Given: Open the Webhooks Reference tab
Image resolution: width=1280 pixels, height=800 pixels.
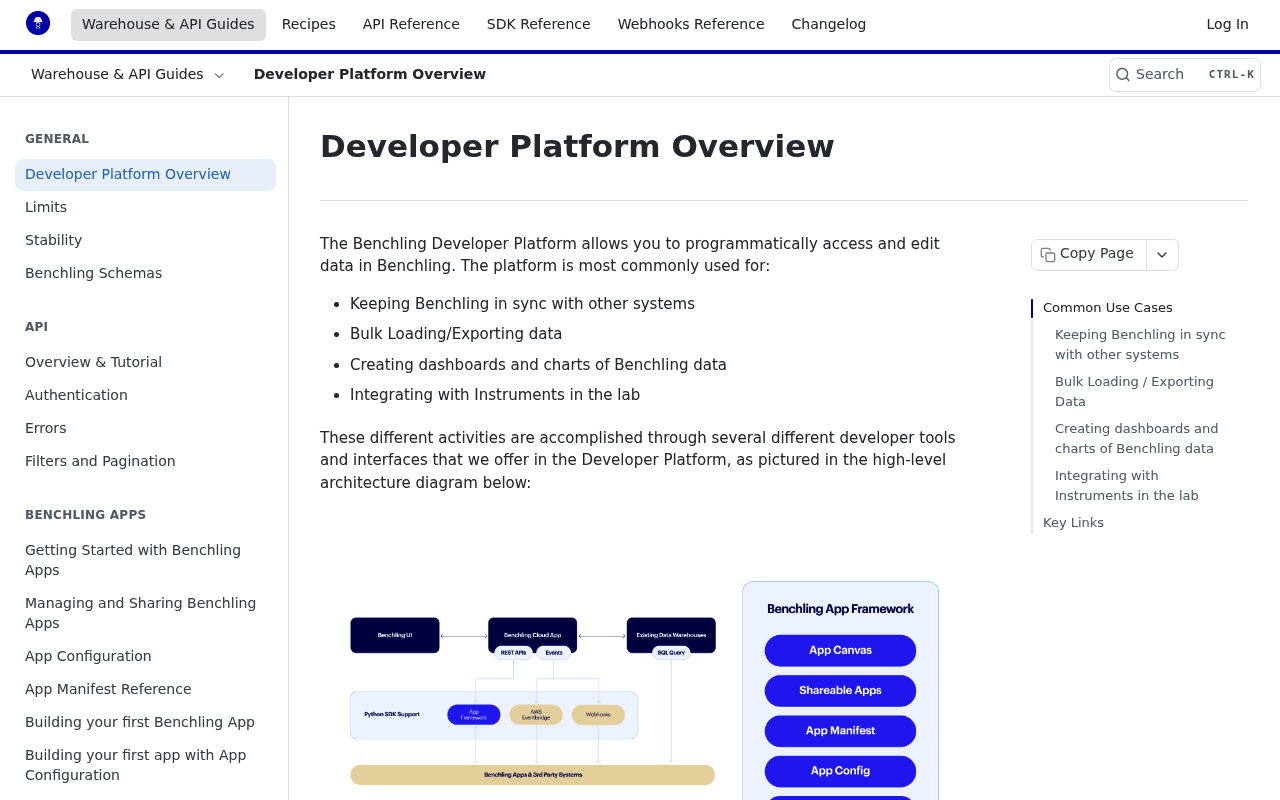Looking at the screenshot, I should point(691,25).
